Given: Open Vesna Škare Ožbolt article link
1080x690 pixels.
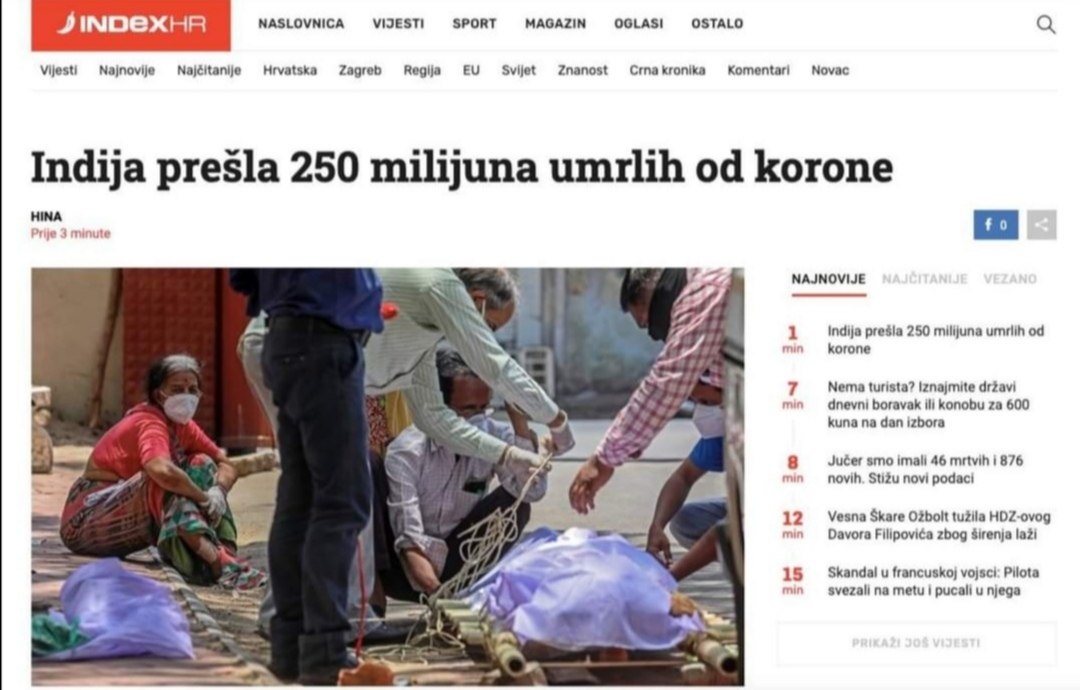Looking at the screenshot, I should (939, 525).
